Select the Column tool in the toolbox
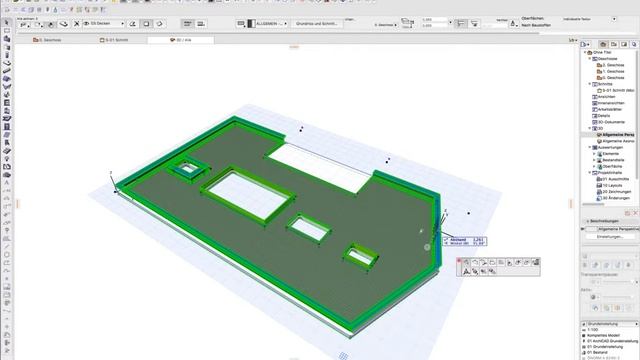640x360 pixels. coord(7,55)
